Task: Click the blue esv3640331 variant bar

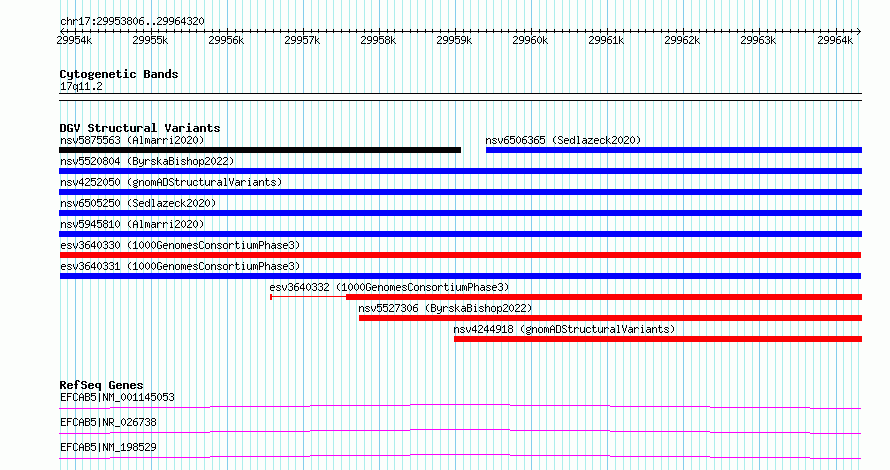Action: point(460,276)
